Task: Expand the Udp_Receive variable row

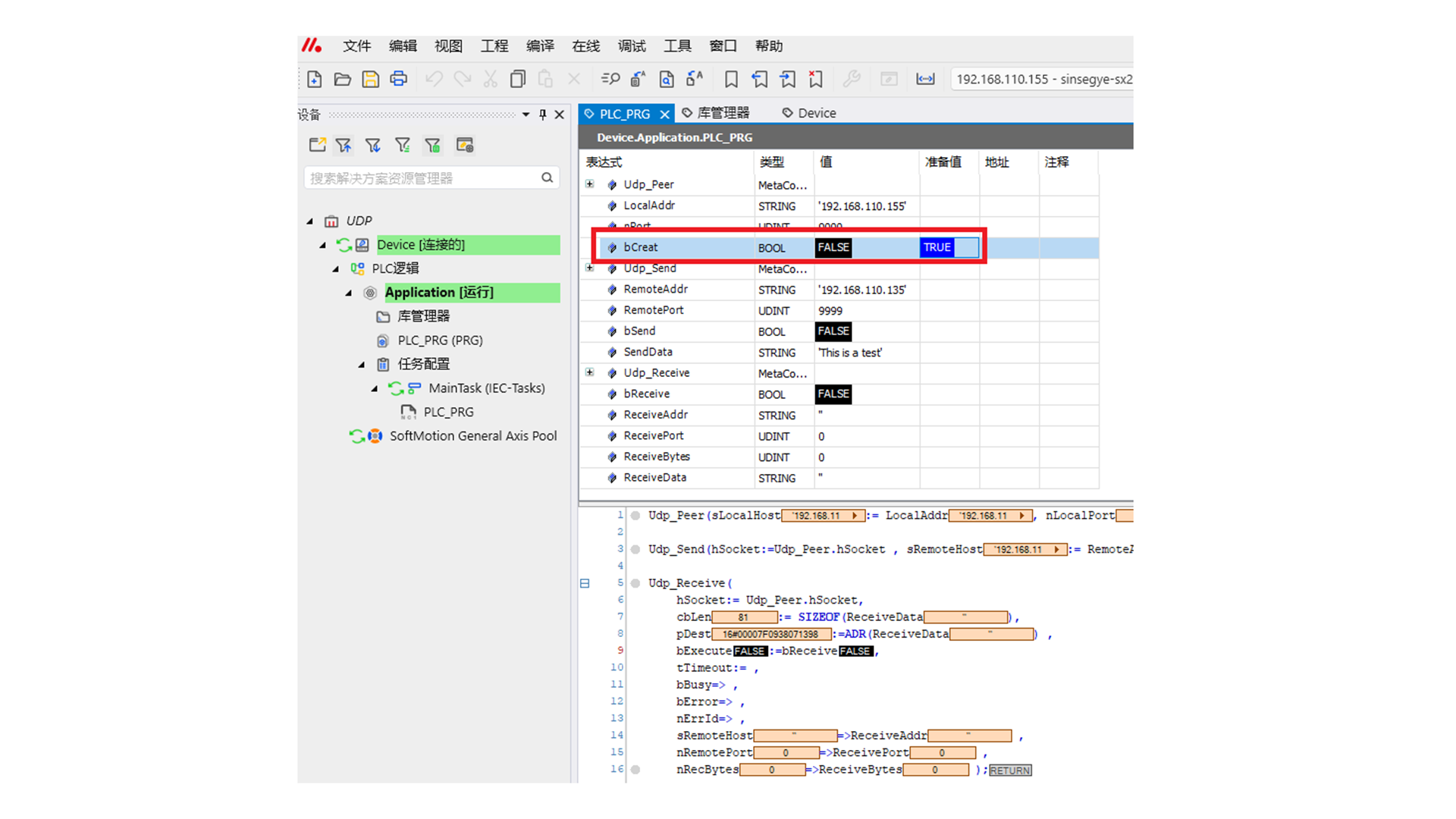Action: pyautogui.click(x=589, y=372)
